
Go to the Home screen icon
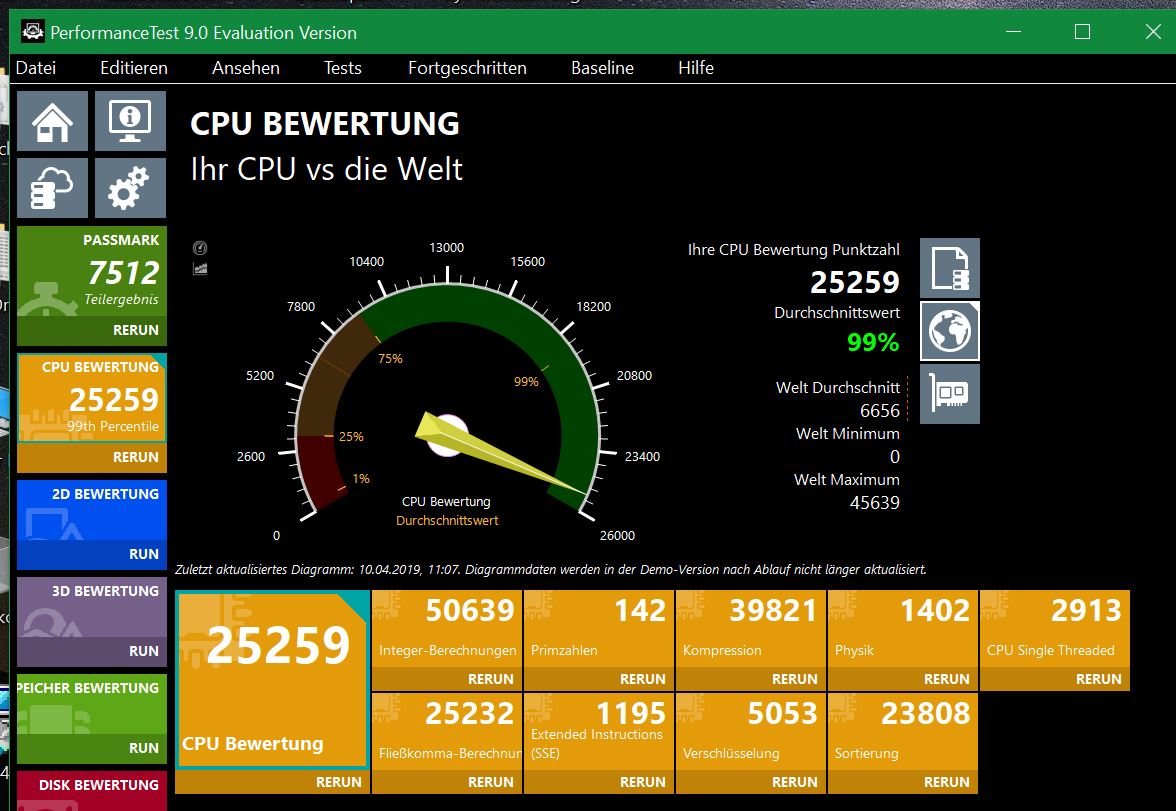tap(52, 121)
